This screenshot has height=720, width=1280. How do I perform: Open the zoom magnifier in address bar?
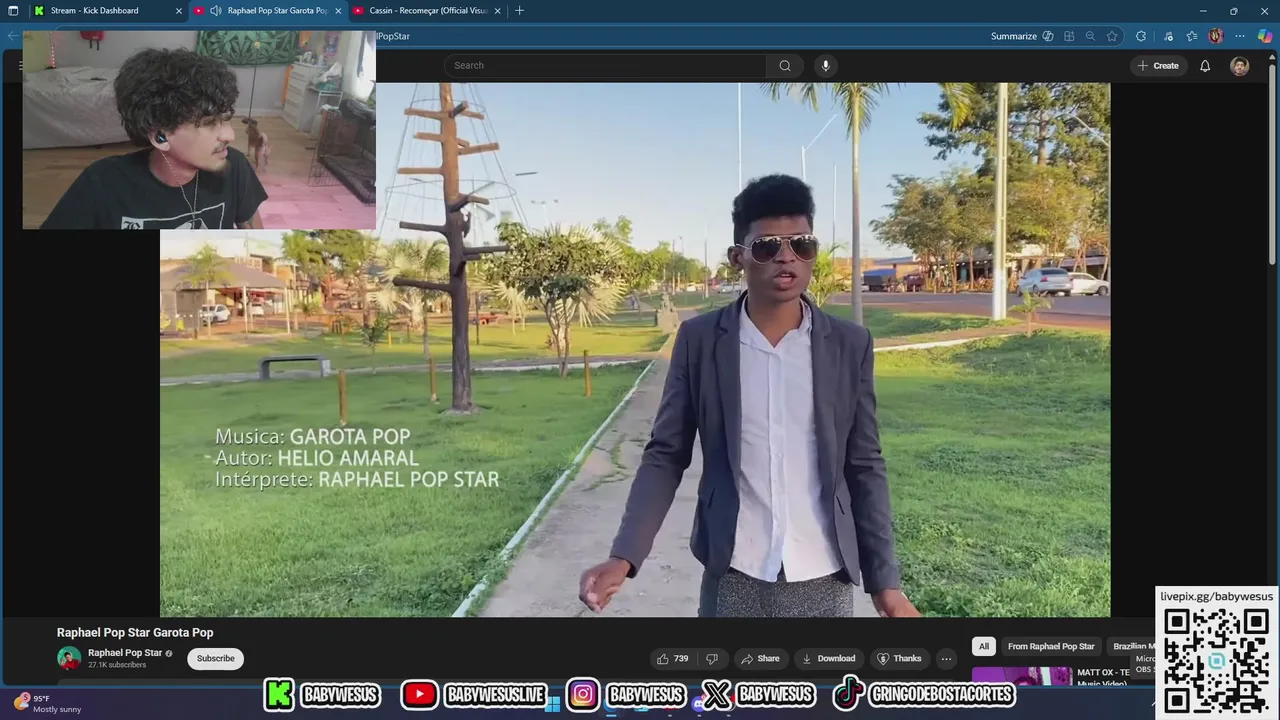1090,36
